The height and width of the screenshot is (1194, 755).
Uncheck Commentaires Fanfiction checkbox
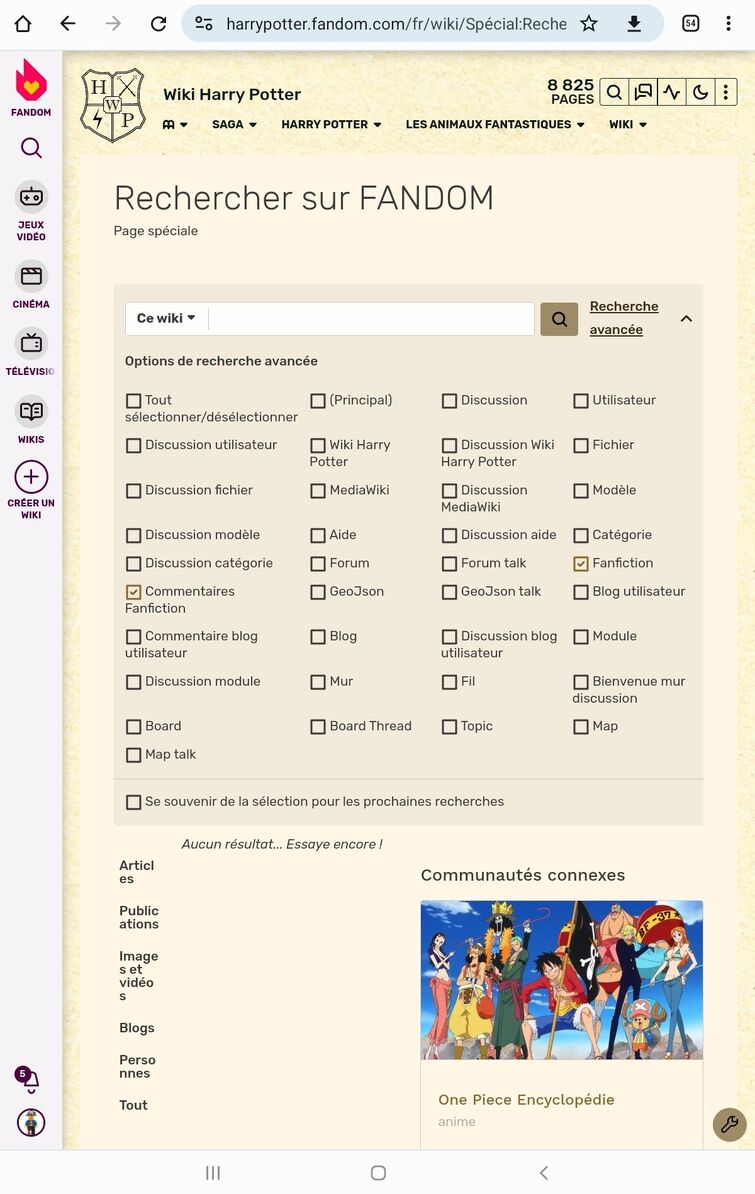133,592
